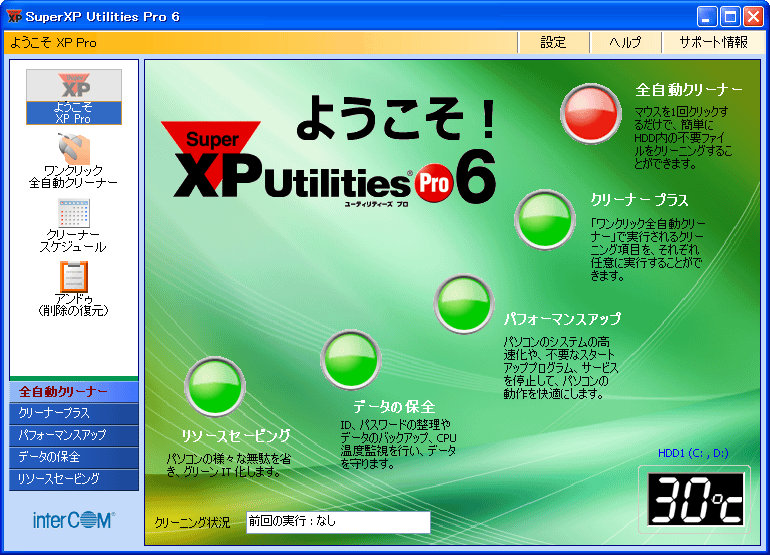Click the green リソースセービング orb

click(x=215, y=387)
